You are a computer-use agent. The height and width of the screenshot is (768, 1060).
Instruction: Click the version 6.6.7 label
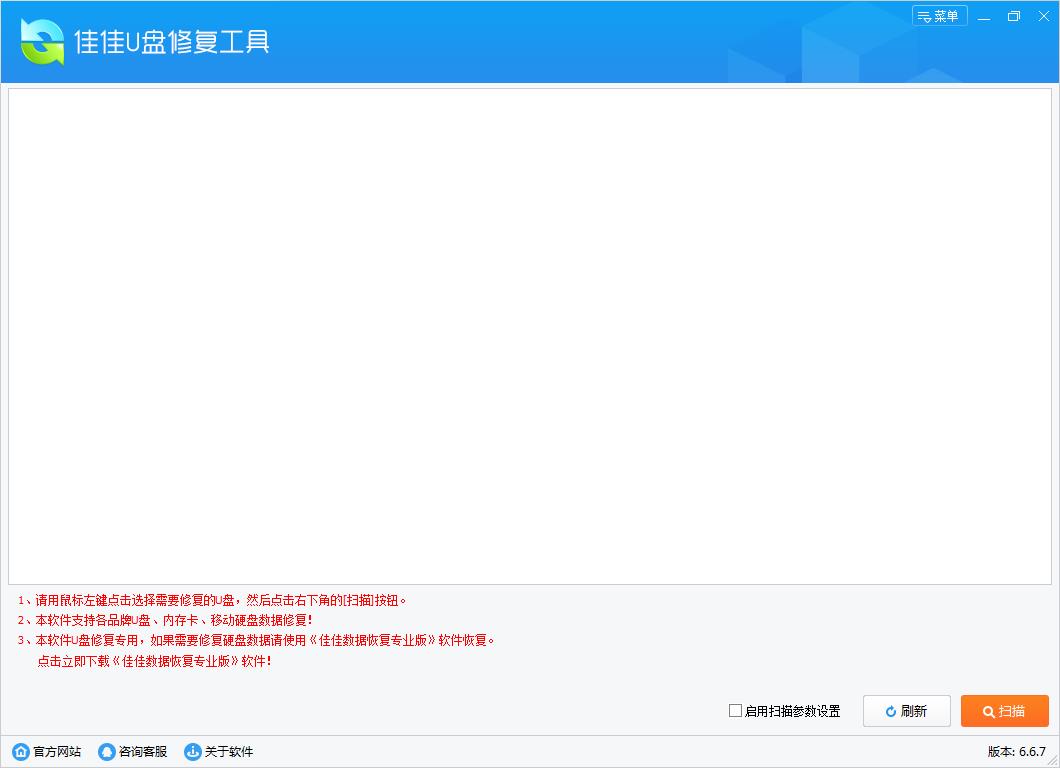tap(1016, 752)
